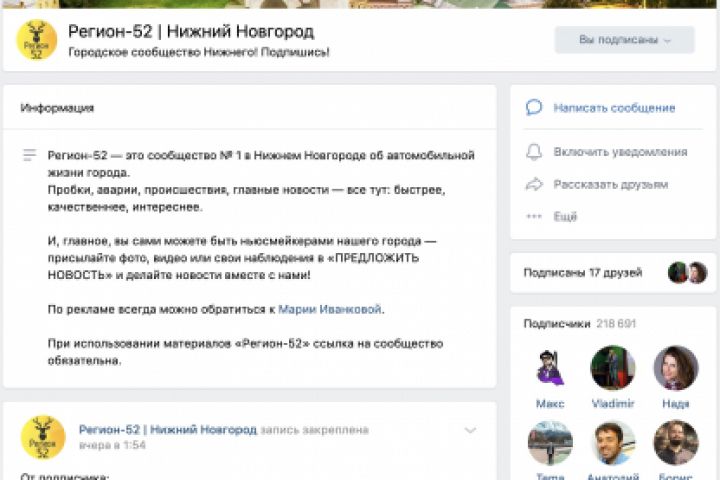720x480 pixels.
Task: Click the deer avatar on pinned post
Action: point(43,437)
